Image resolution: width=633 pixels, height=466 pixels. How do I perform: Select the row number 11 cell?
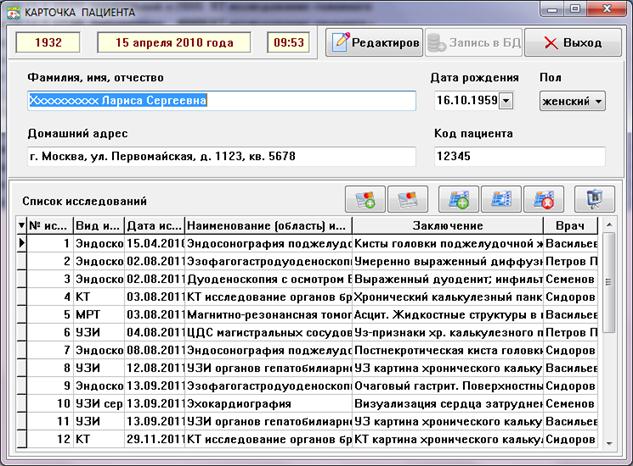50,421
